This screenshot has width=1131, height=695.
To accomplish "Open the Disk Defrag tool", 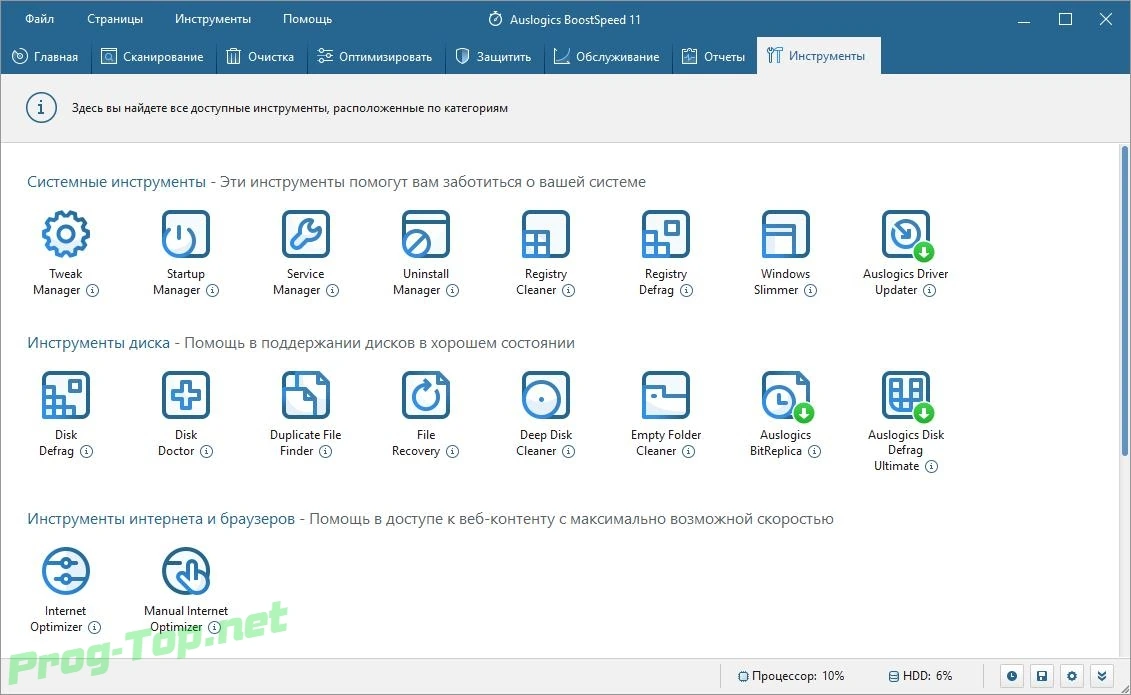I will tap(66, 394).
